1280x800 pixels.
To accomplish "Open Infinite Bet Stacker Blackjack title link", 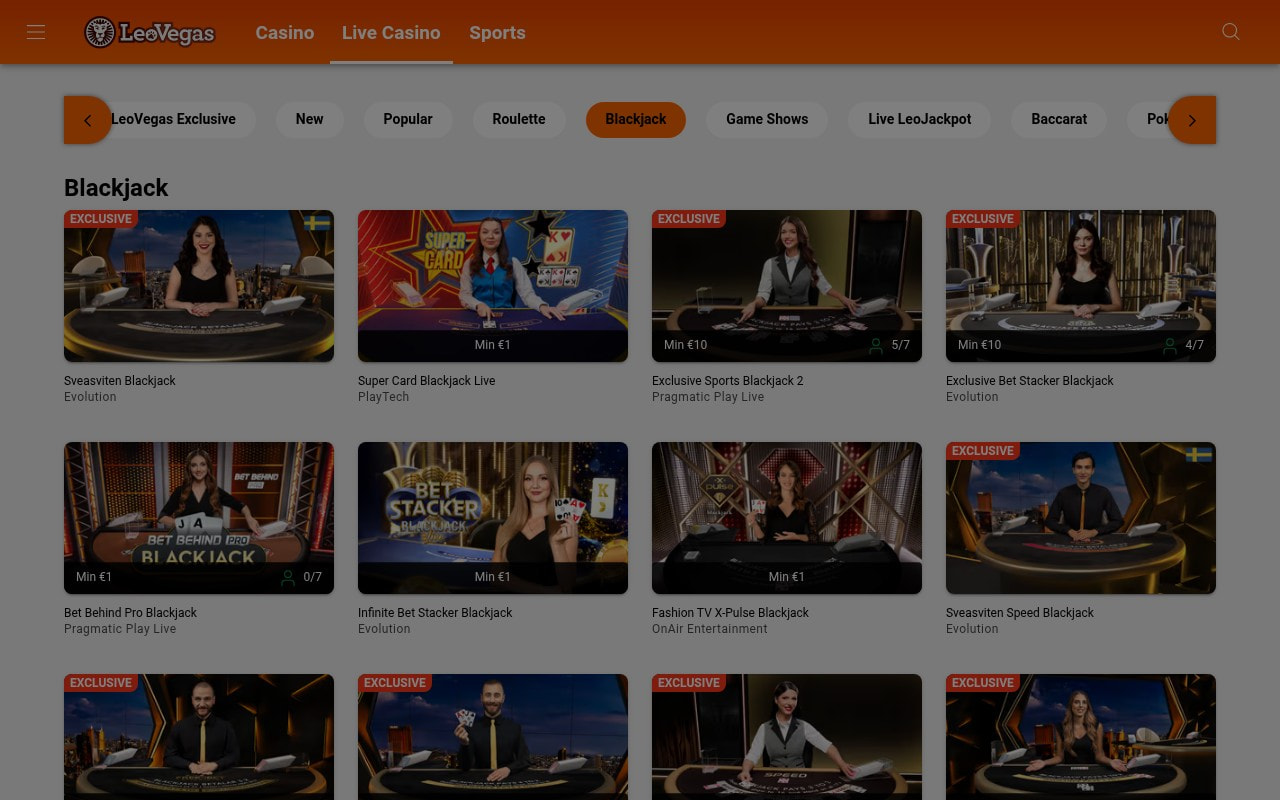I will 435,613.
